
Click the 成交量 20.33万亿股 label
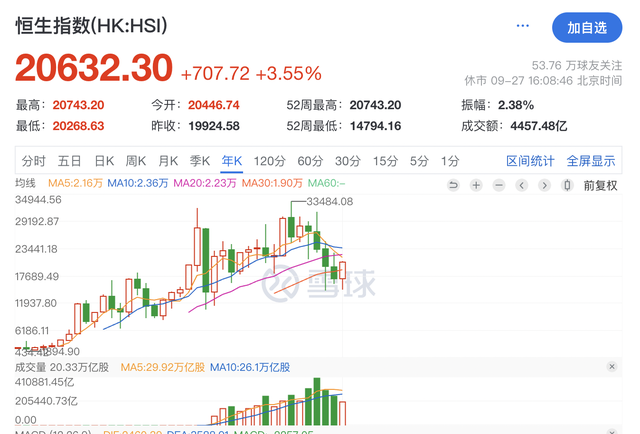[62, 367]
